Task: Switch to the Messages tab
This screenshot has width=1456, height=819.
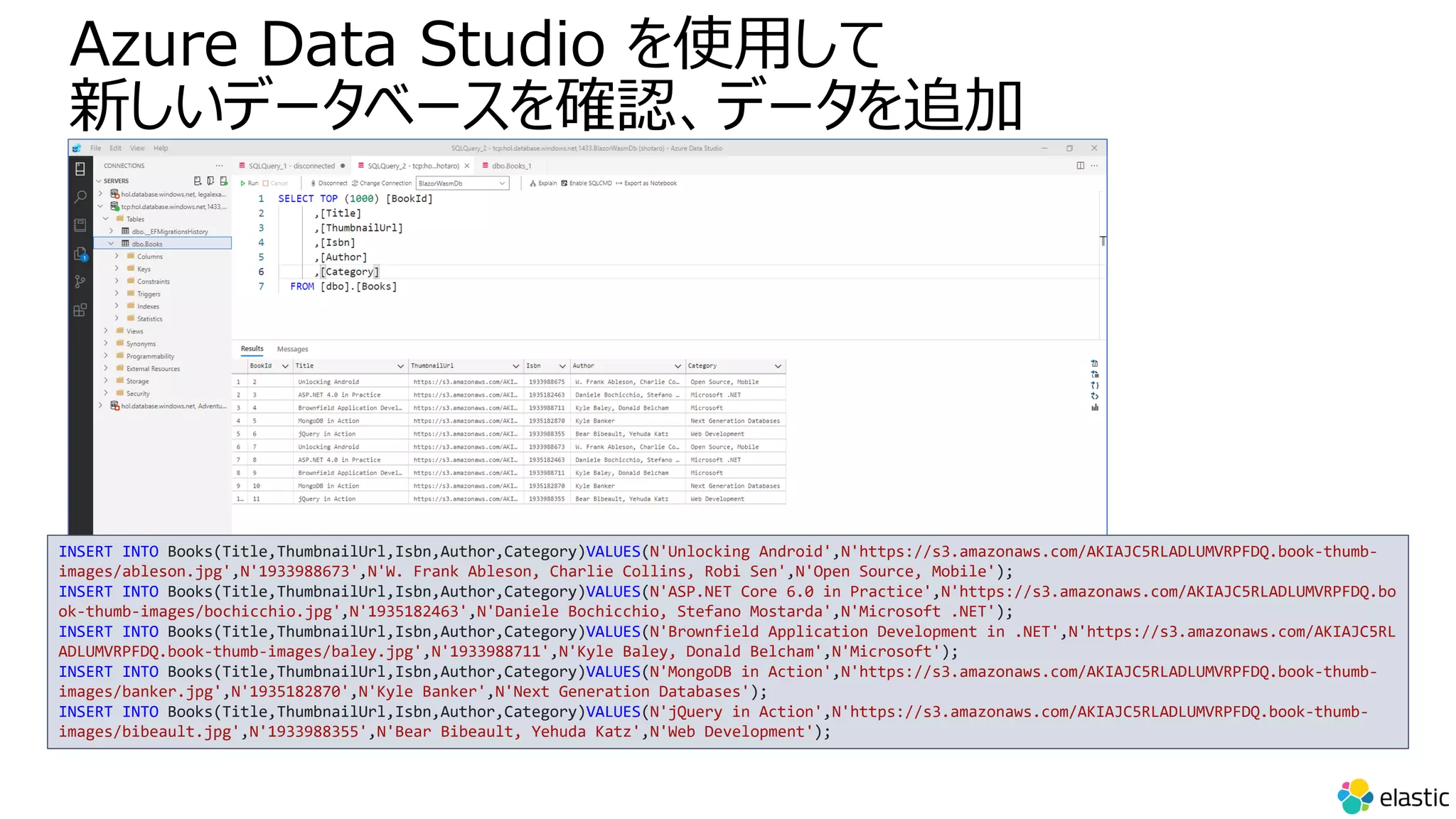Action: pyautogui.click(x=292, y=349)
